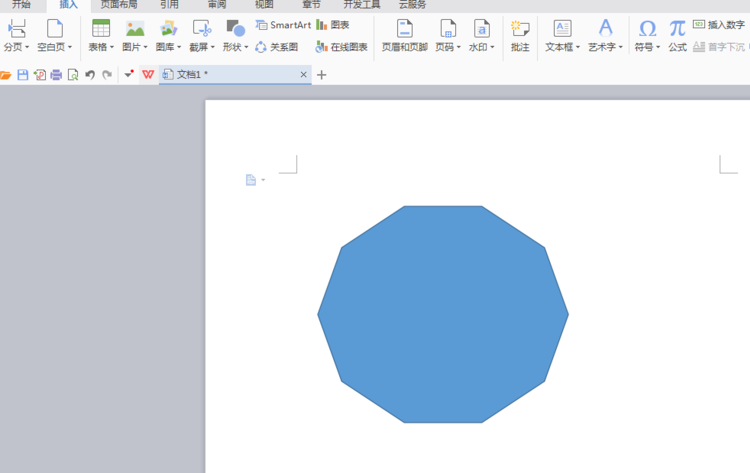Open the 图片 (Picture) insert tool
The image size is (750, 473).
[x=135, y=28]
